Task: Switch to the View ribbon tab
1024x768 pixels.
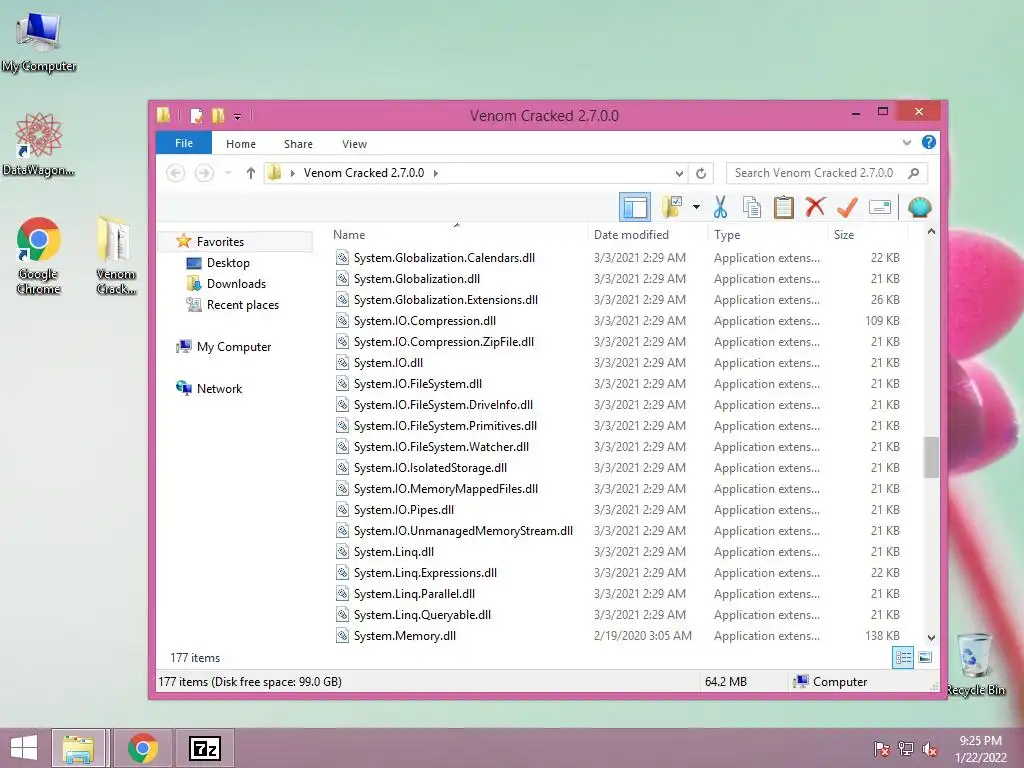Action: 354,144
